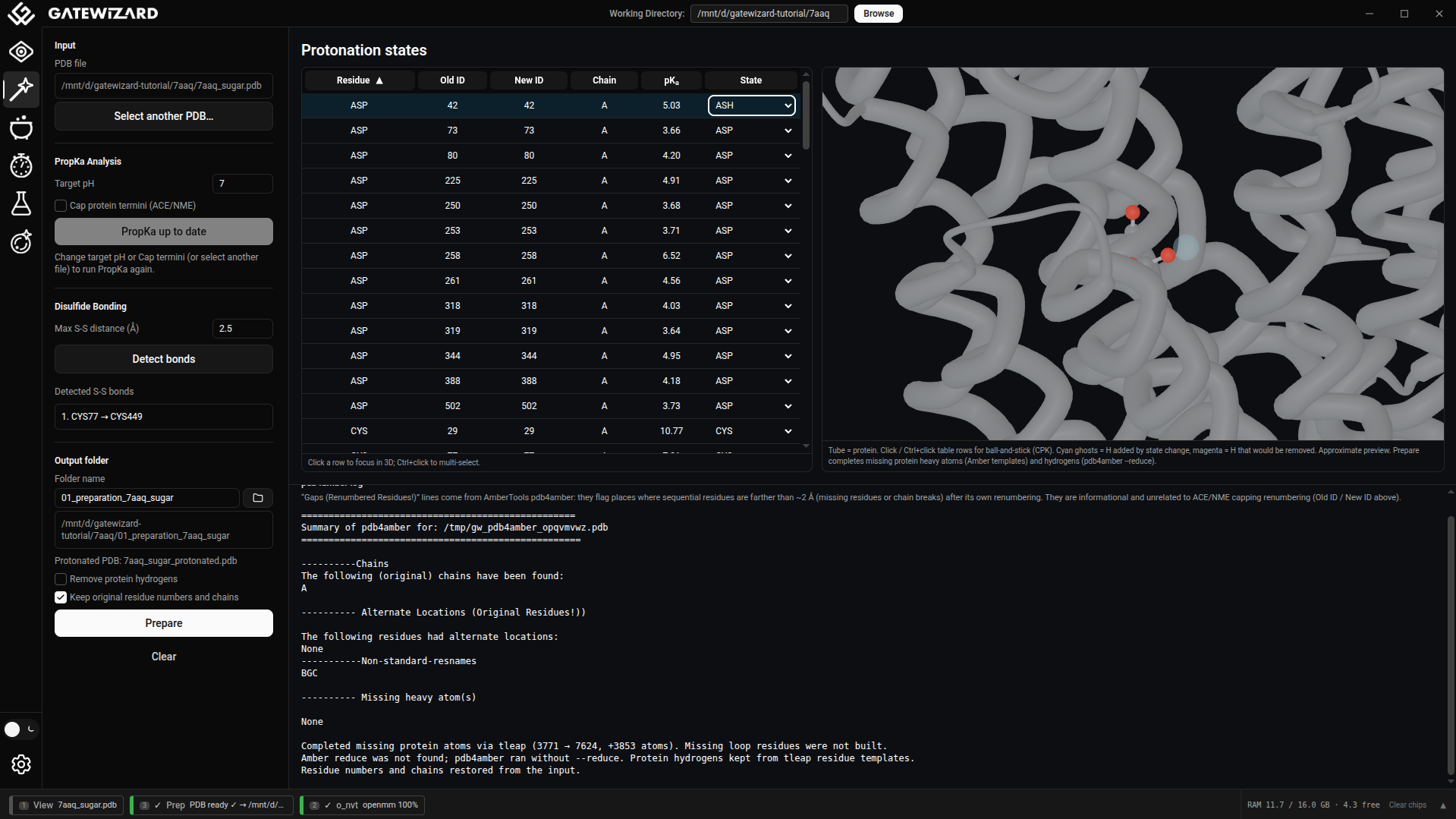Select the preparation magic wand icon
This screenshot has width=1456, height=819.
coord(21,90)
